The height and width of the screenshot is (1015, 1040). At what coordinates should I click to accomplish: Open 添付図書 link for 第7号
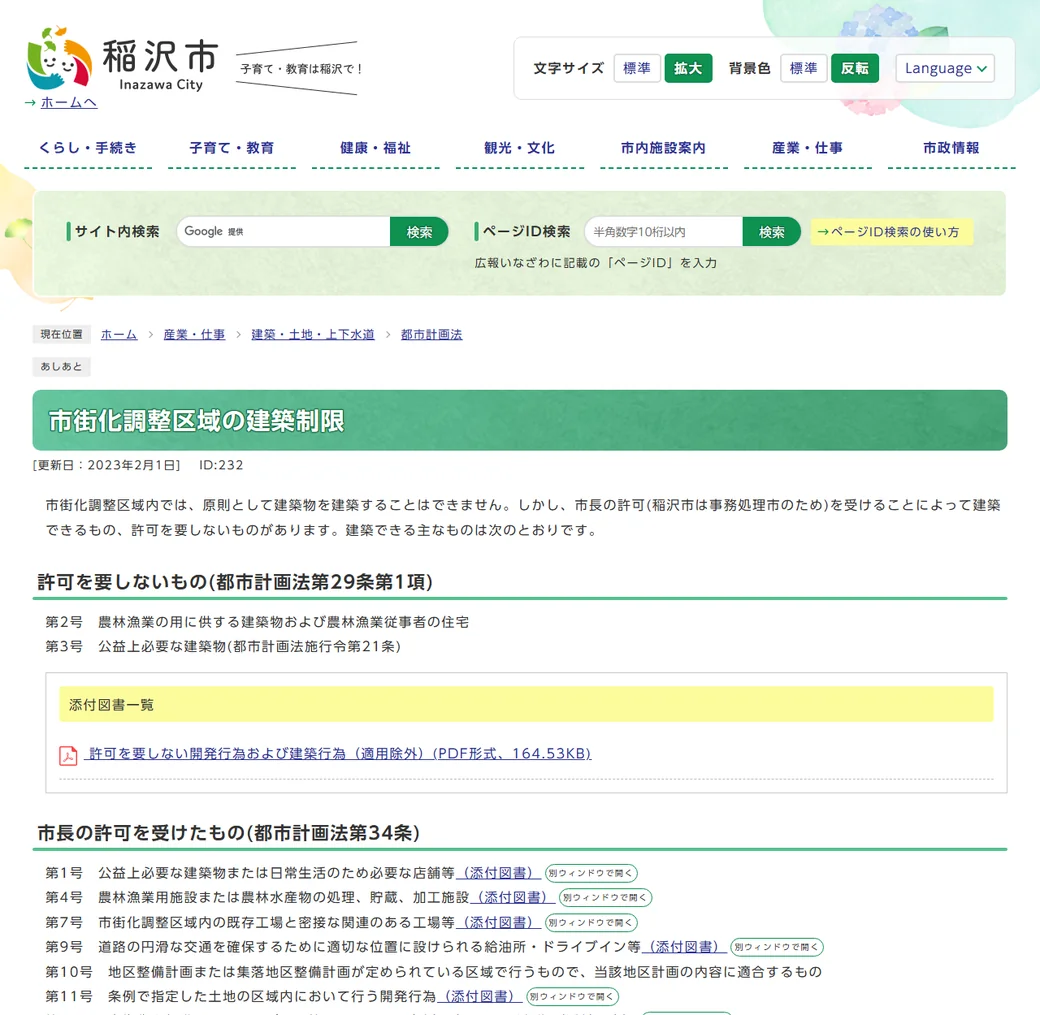pos(498,922)
